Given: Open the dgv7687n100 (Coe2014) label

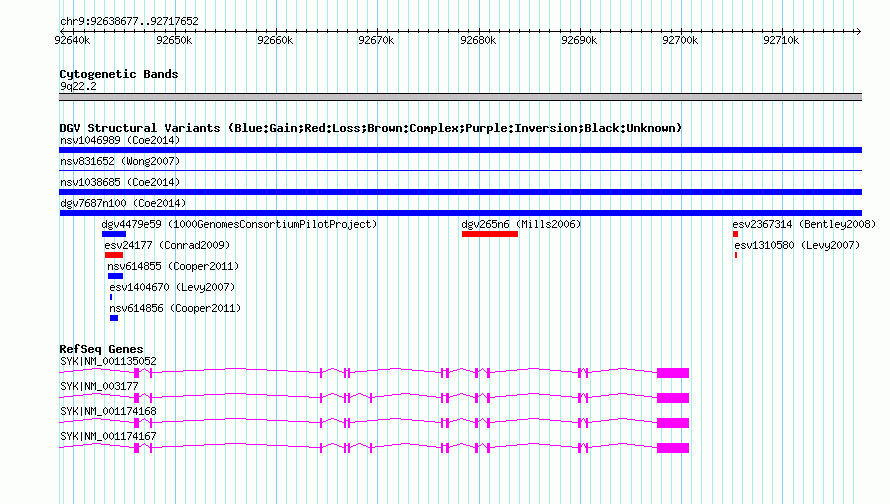Looking at the screenshot, I should (123, 203).
